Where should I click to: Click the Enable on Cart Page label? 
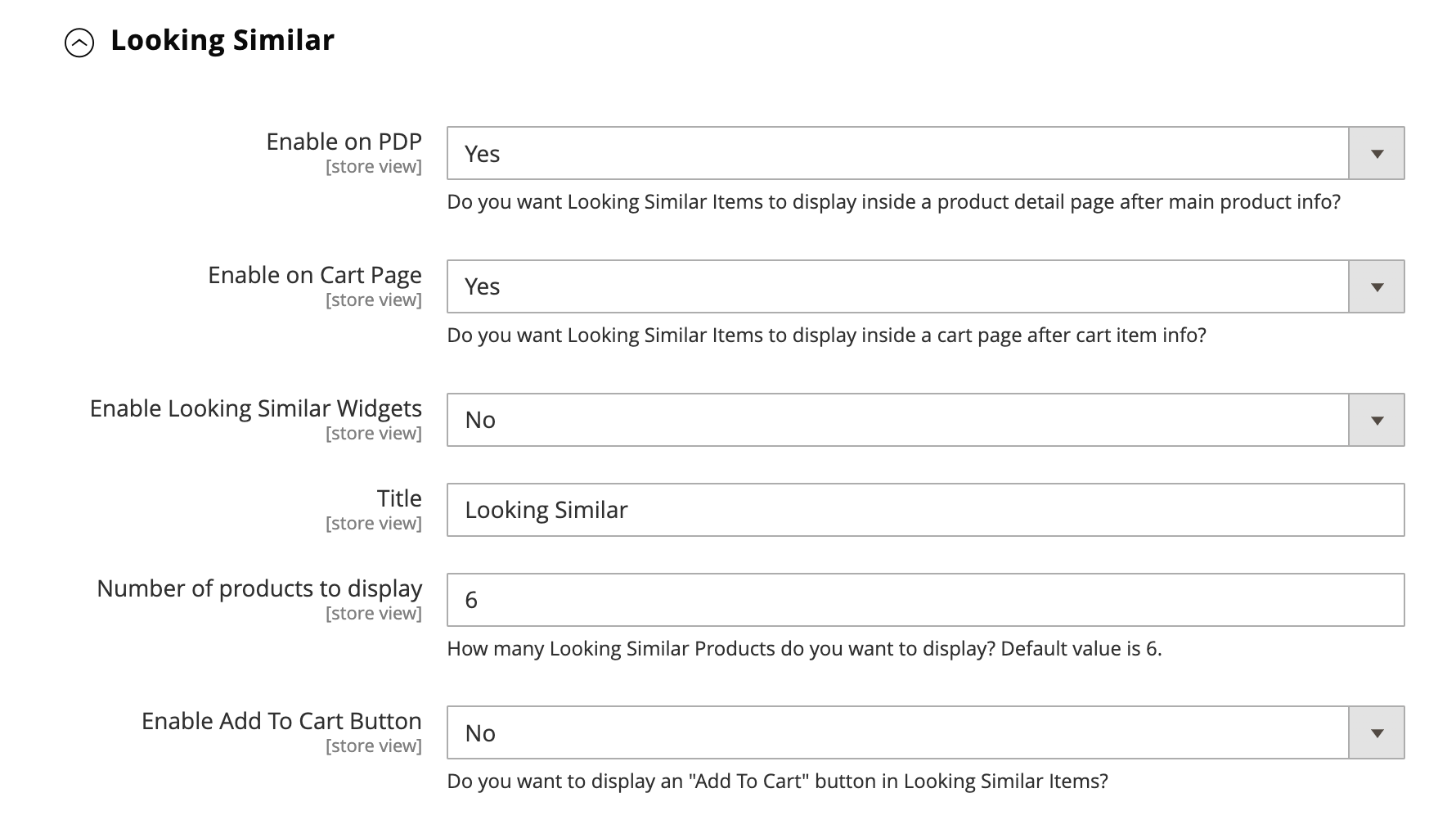[315, 275]
